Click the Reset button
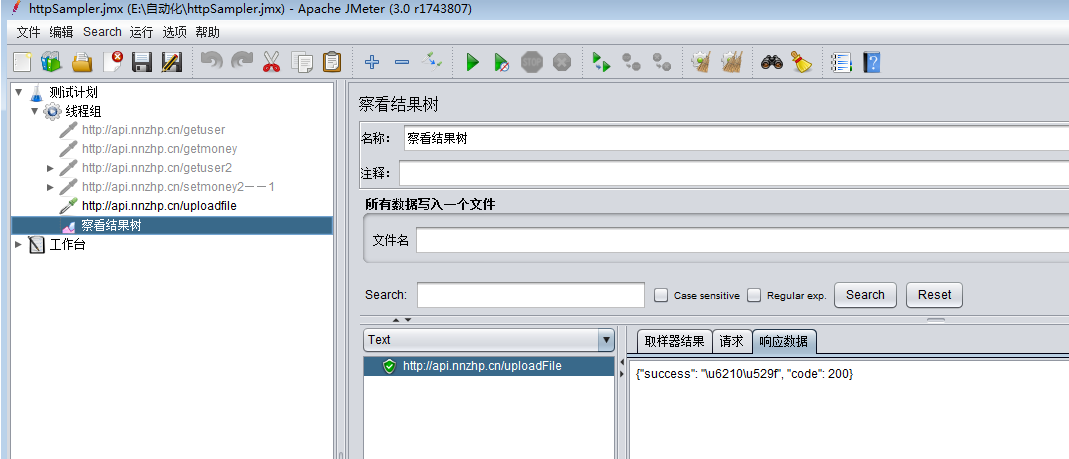Image resolution: width=1069 pixels, height=459 pixels. 934,295
